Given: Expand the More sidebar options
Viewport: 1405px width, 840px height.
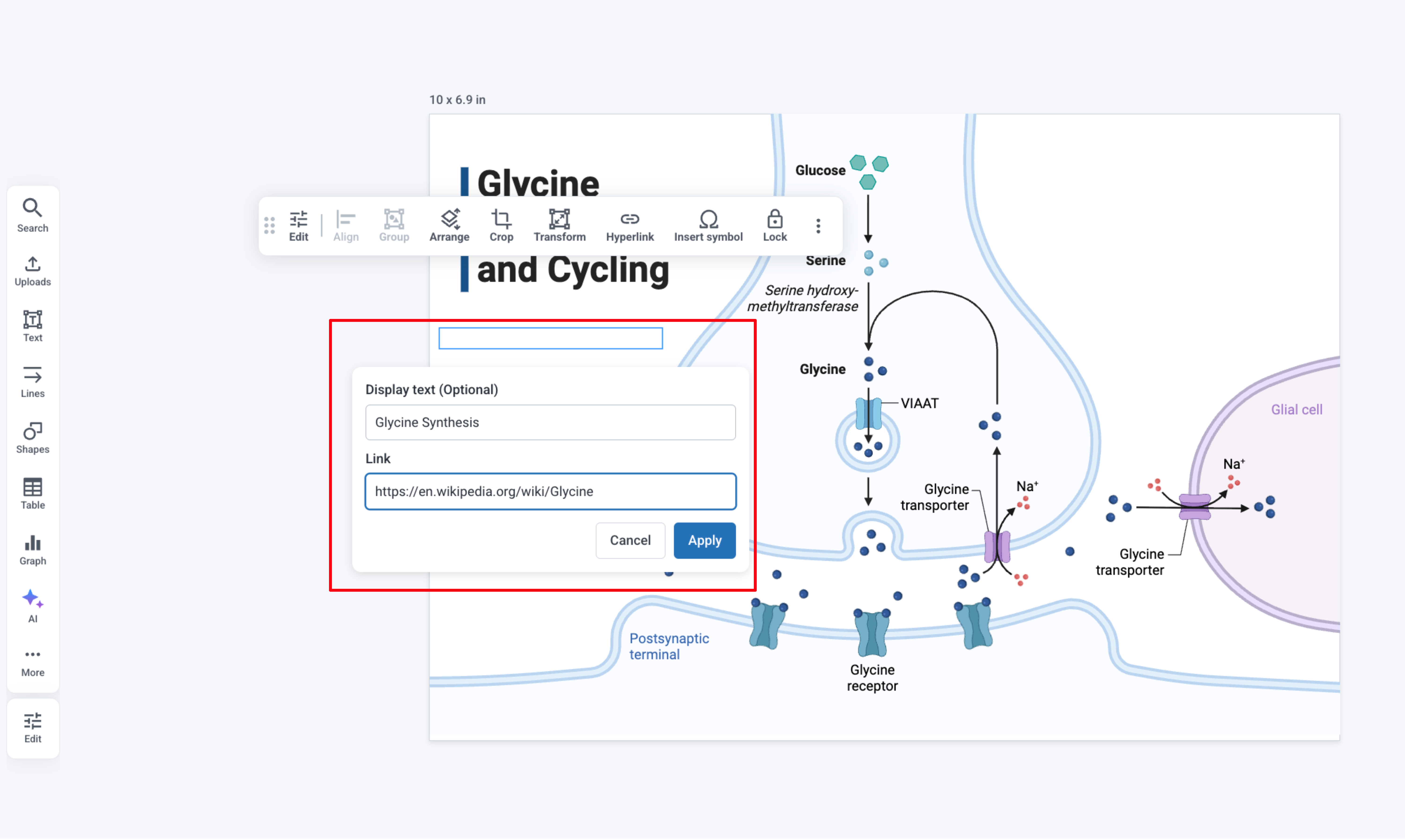Looking at the screenshot, I should 32,662.
